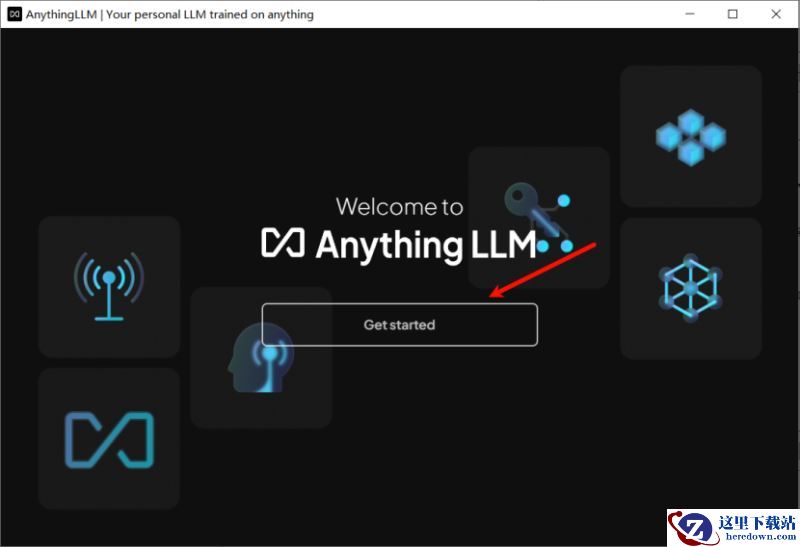This screenshot has height=547, width=800.
Task: Click the broadcast antenna tower icon
Action: click(x=109, y=285)
